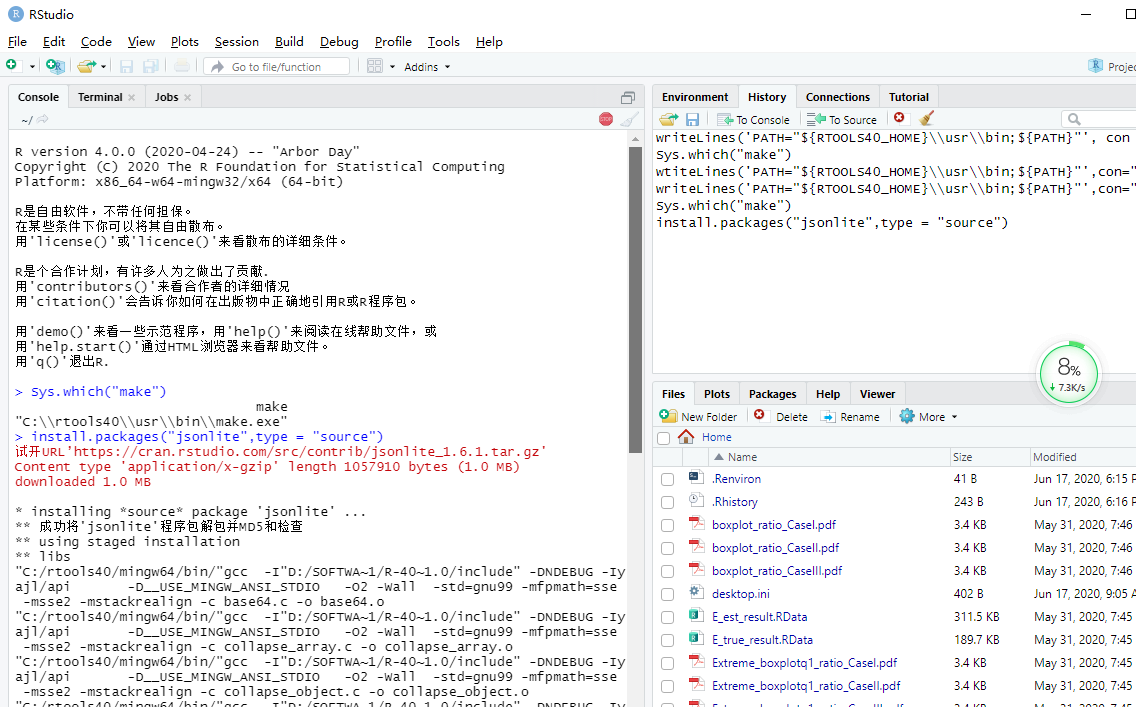The width and height of the screenshot is (1136, 707).
Task: Click the Open File folder icon
Action: 86,67
